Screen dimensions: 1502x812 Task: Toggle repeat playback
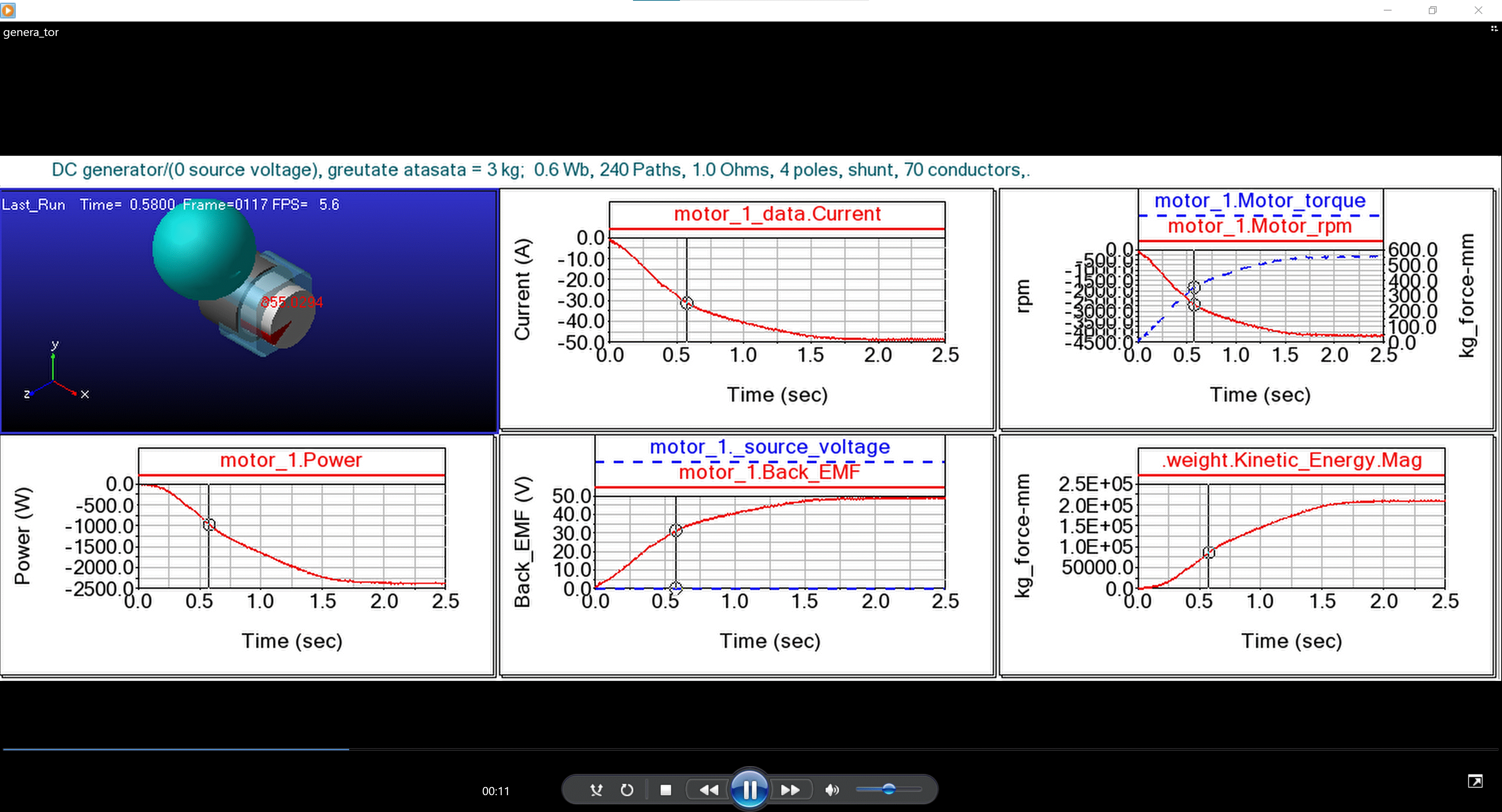(x=627, y=790)
